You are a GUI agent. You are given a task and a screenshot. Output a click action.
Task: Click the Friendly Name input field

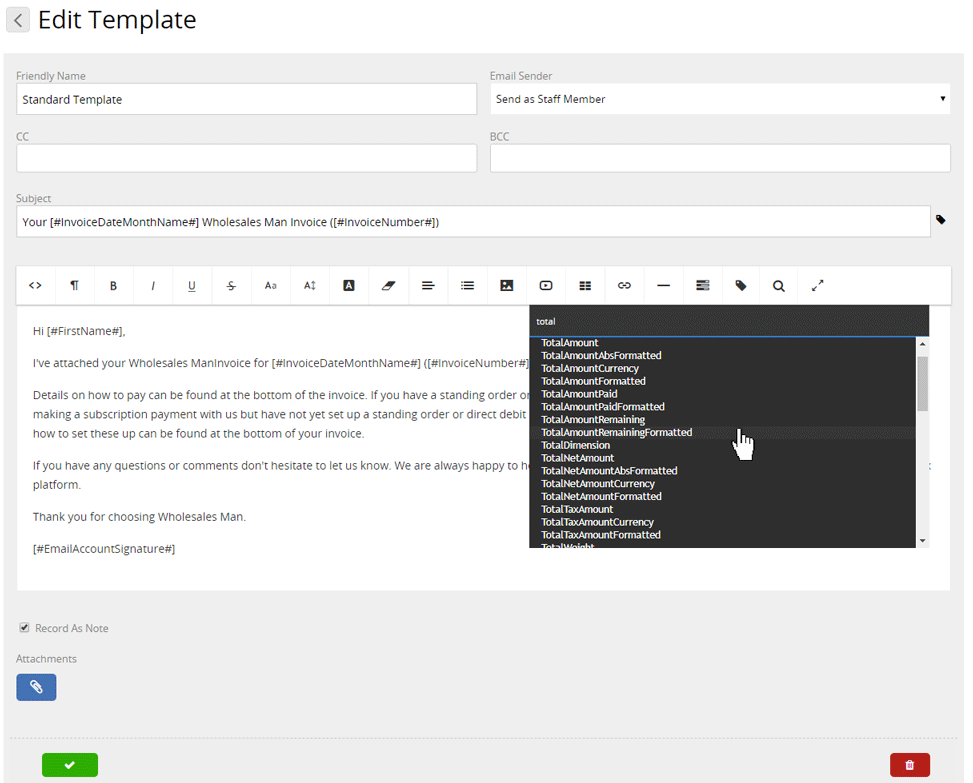(246, 99)
